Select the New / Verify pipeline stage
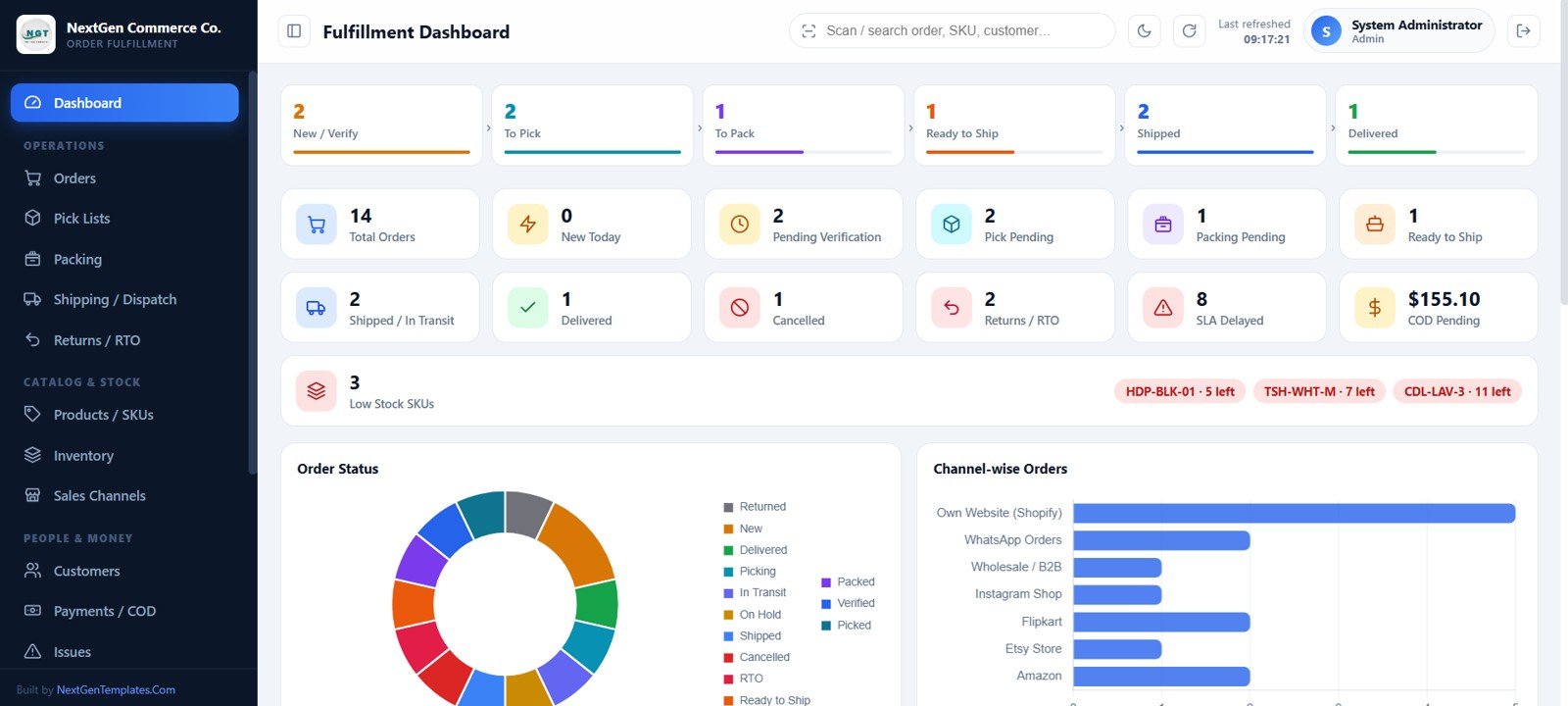Viewport: 1568px width, 706px height. [x=381, y=125]
